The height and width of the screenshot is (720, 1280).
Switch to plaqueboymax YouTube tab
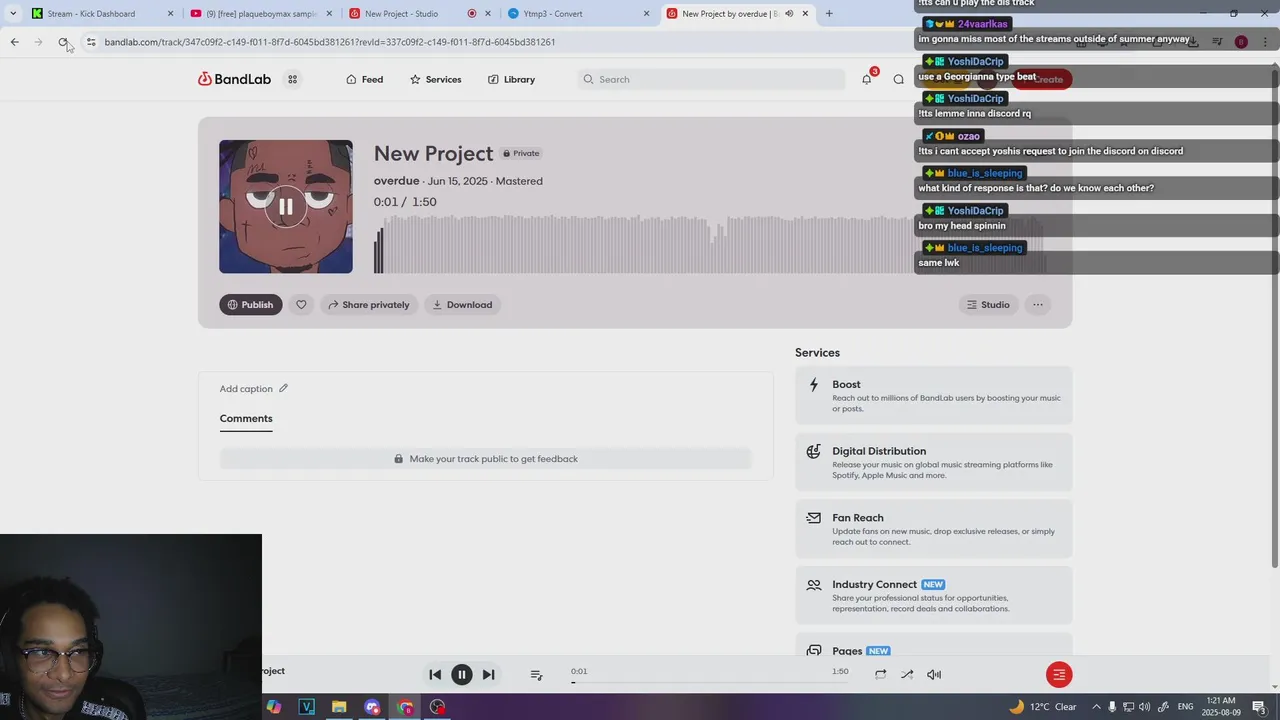click(x=260, y=14)
